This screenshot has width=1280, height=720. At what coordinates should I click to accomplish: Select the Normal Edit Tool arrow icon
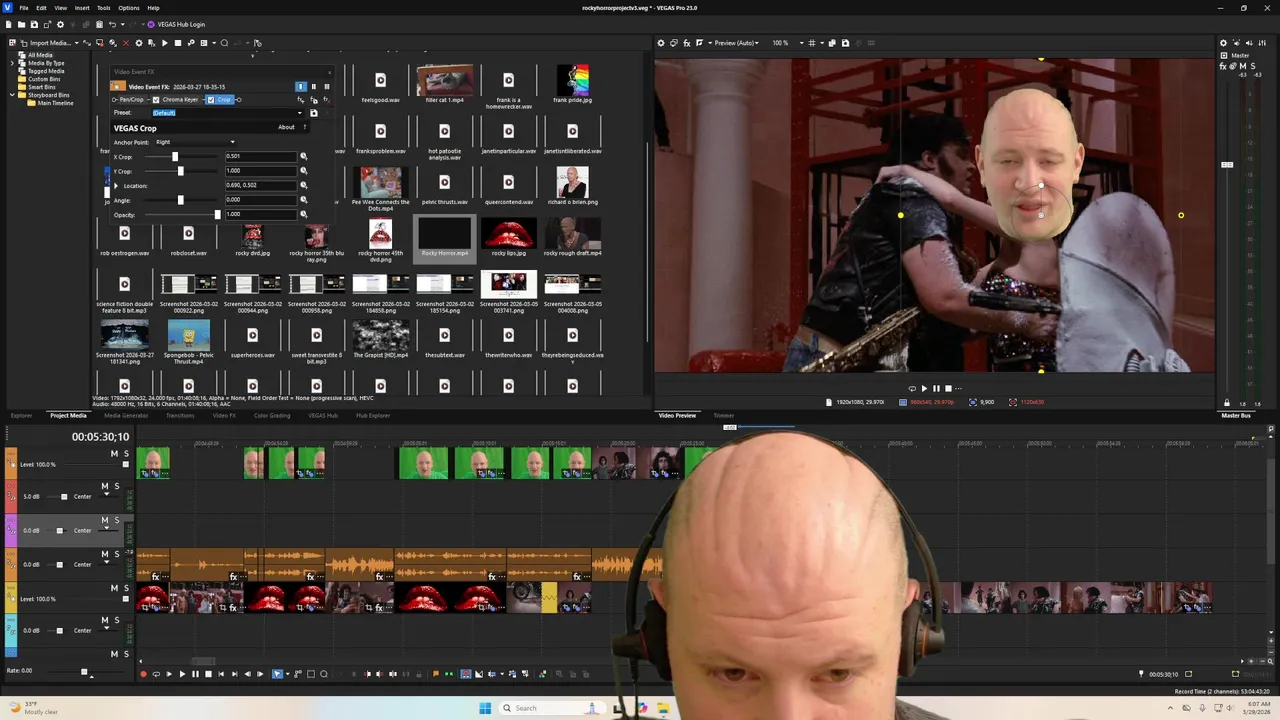tap(277, 674)
